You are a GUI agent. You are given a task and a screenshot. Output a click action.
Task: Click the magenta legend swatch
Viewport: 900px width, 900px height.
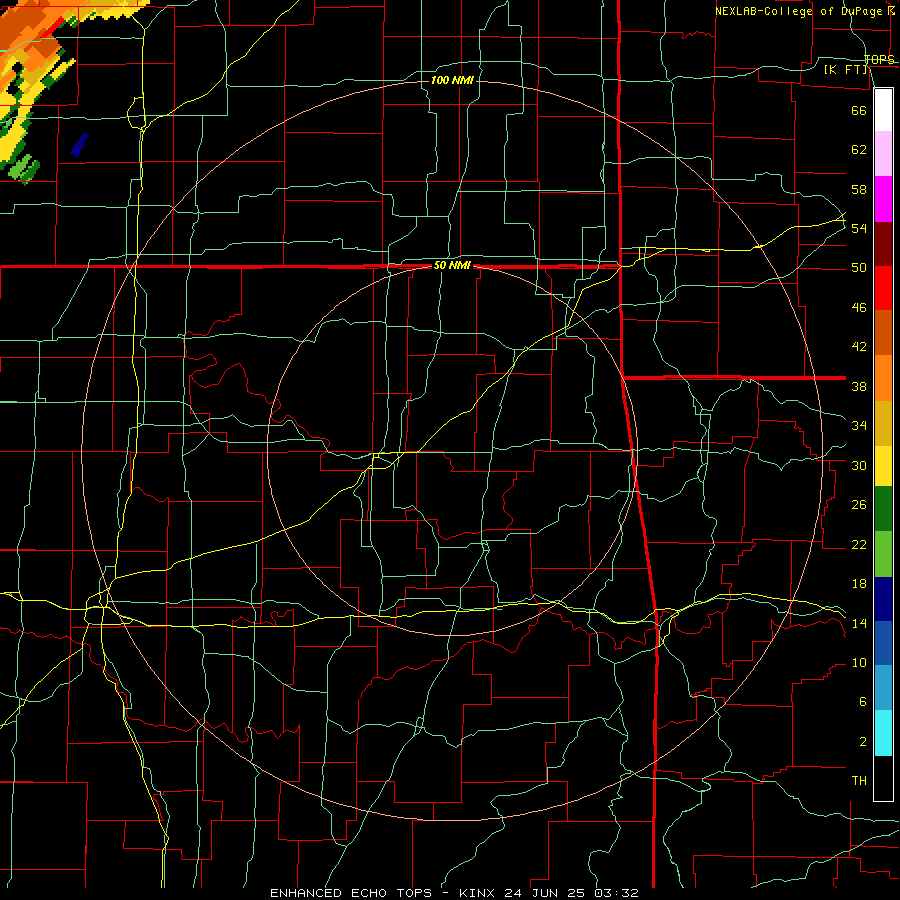[883, 199]
